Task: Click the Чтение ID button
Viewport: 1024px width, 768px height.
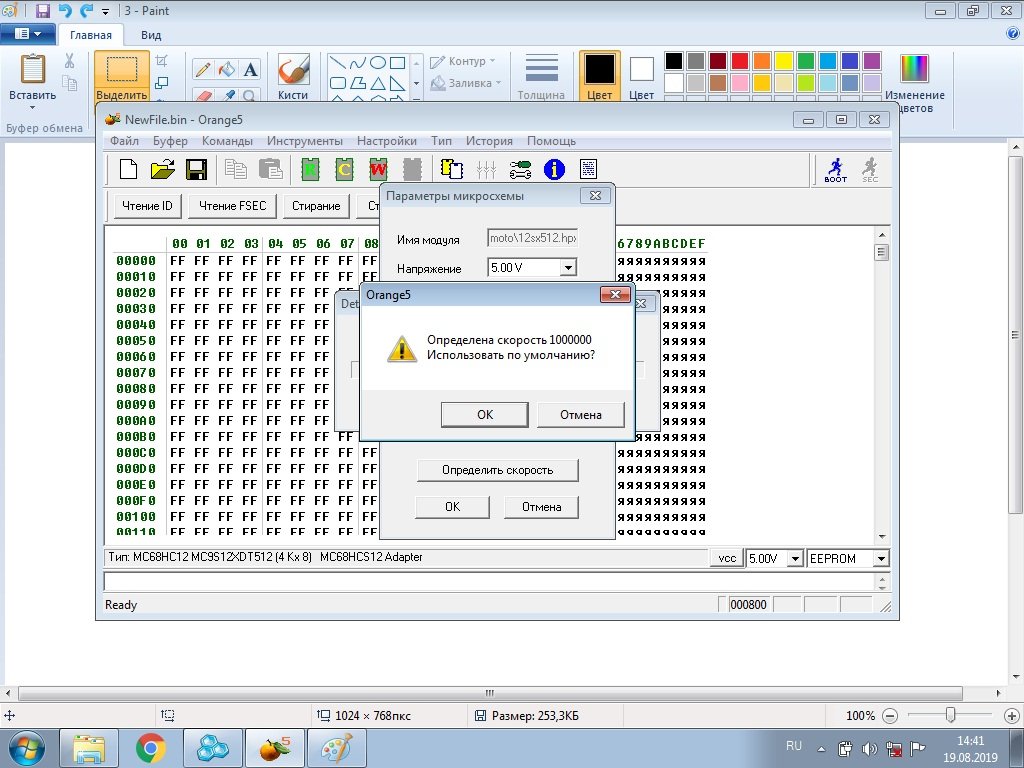Action: (x=147, y=206)
